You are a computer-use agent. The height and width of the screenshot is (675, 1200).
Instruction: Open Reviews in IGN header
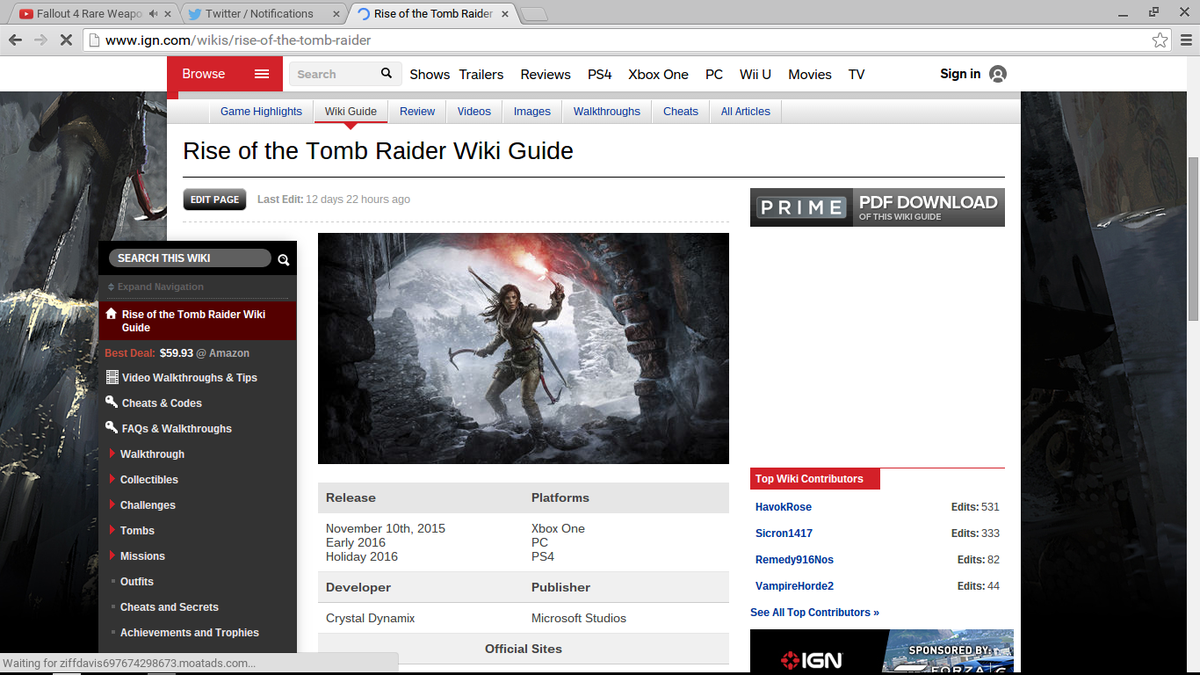pos(545,74)
